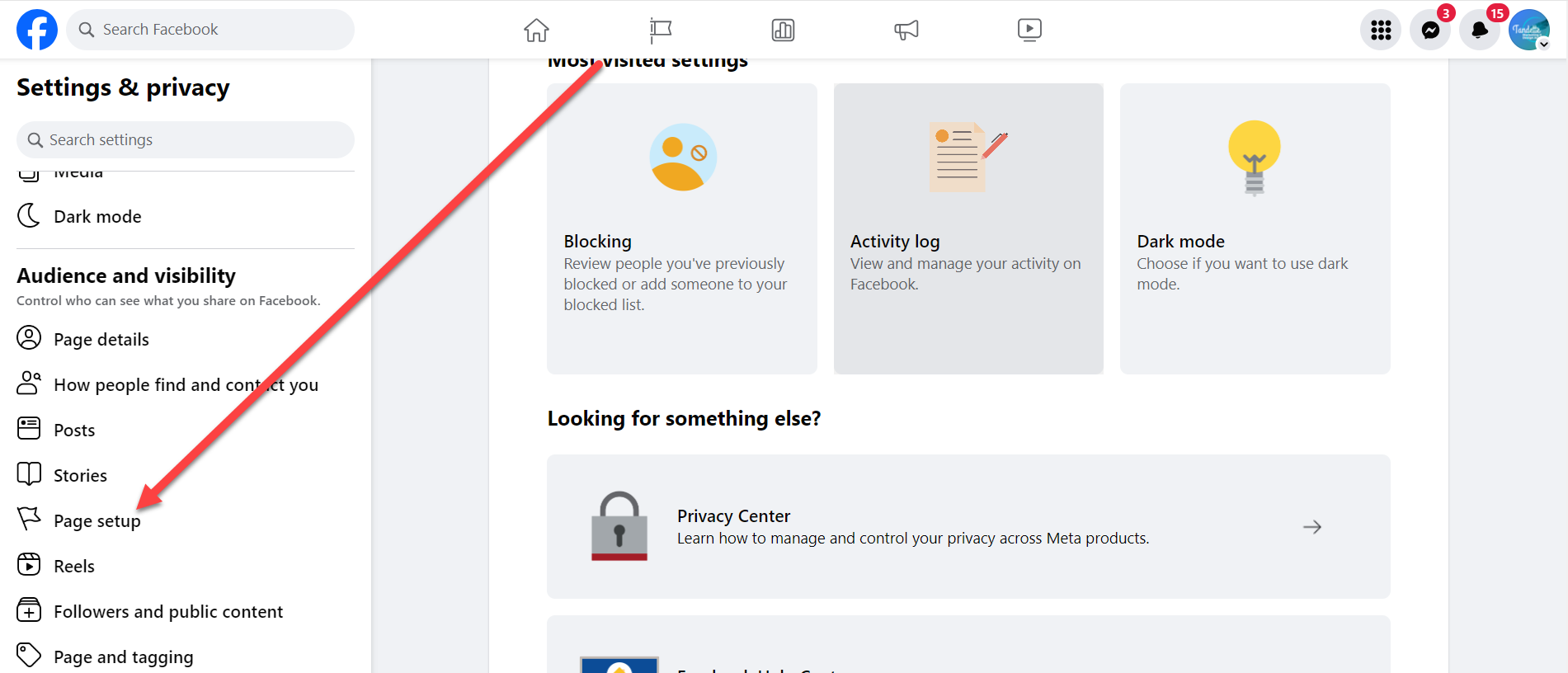Click the Search Facebook field
1568x673 pixels.
coord(210,30)
